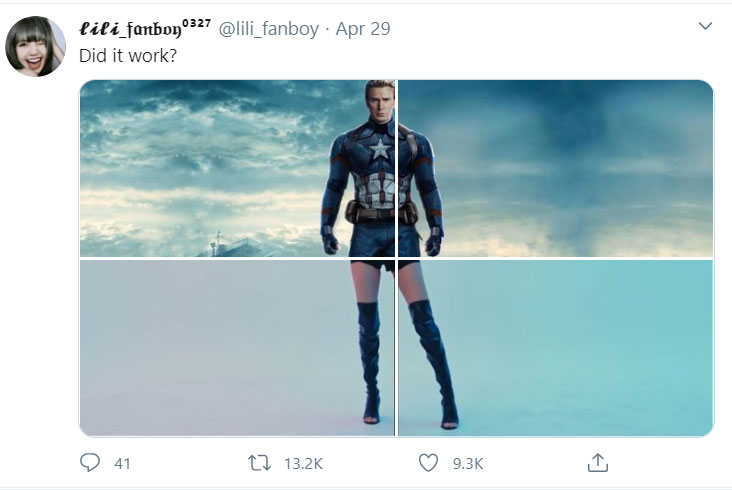Click the star emblem on the hero's chest
The height and width of the screenshot is (490, 732).
(381, 151)
